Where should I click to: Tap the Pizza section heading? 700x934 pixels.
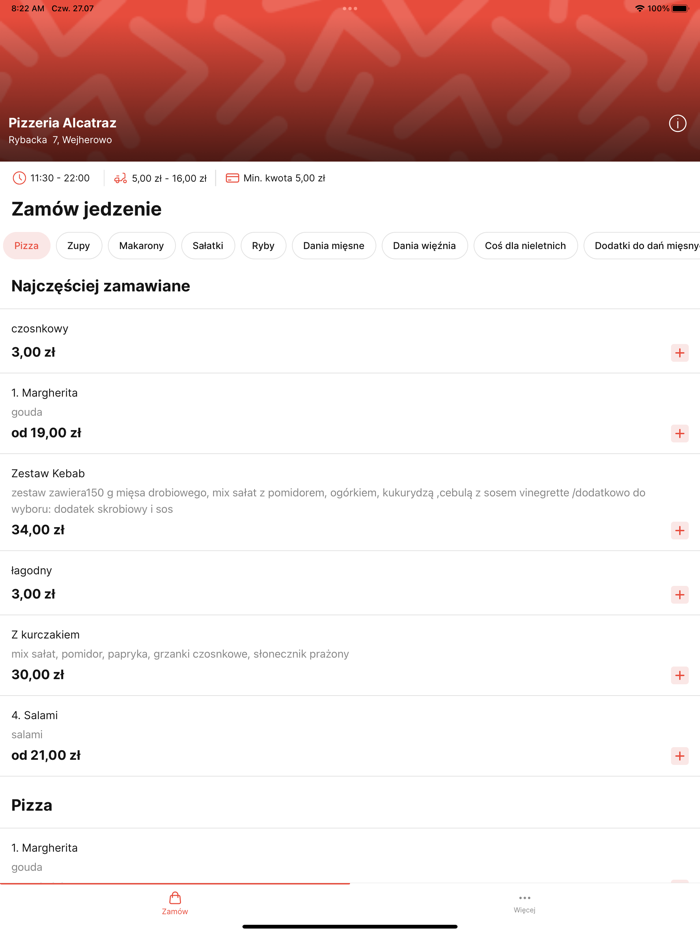point(32,805)
